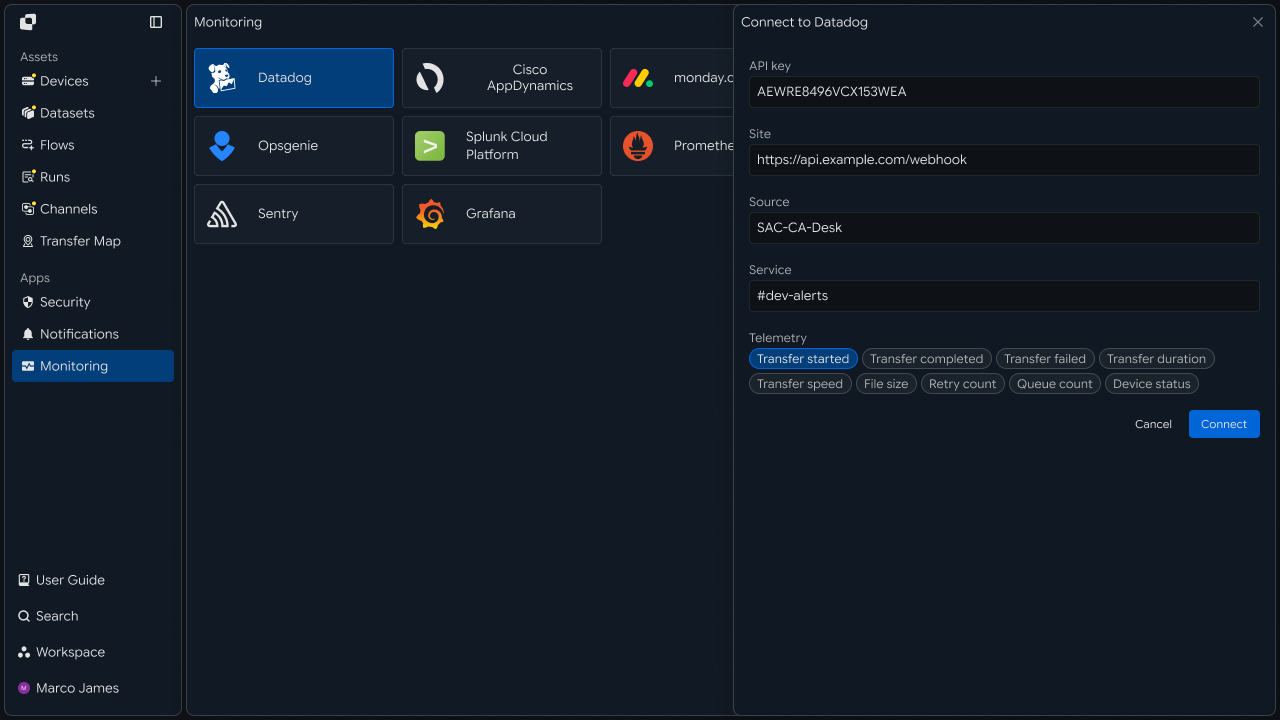Open the Transfer Map page

coord(80,241)
